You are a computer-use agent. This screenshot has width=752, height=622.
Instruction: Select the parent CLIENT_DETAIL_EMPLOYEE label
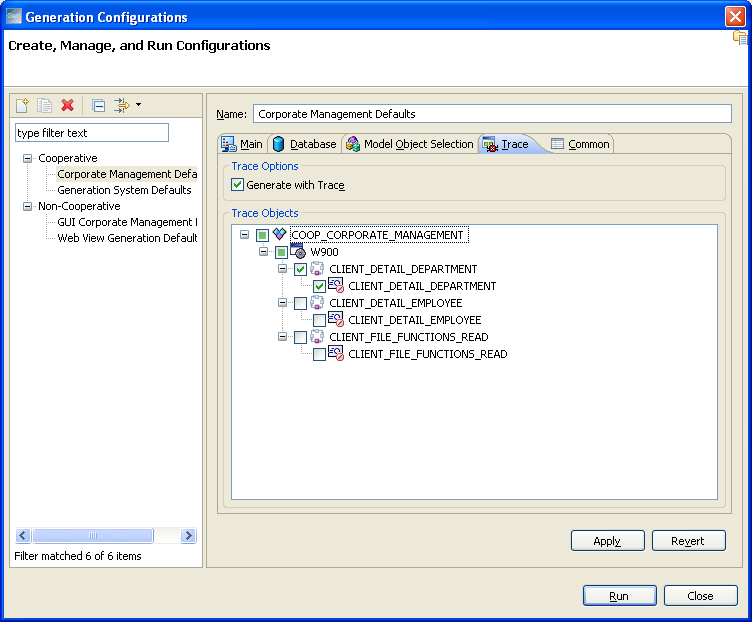396,303
